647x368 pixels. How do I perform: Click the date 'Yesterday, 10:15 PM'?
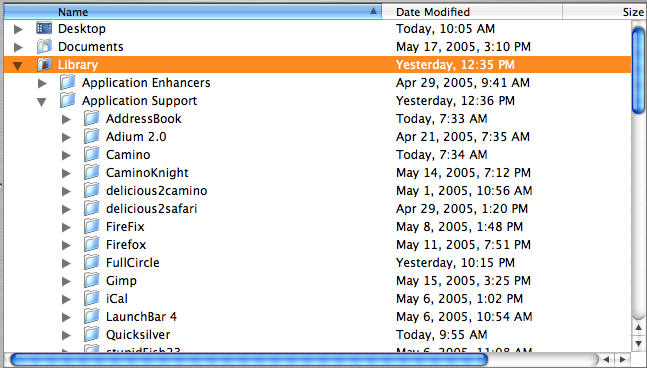[x=455, y=262]
